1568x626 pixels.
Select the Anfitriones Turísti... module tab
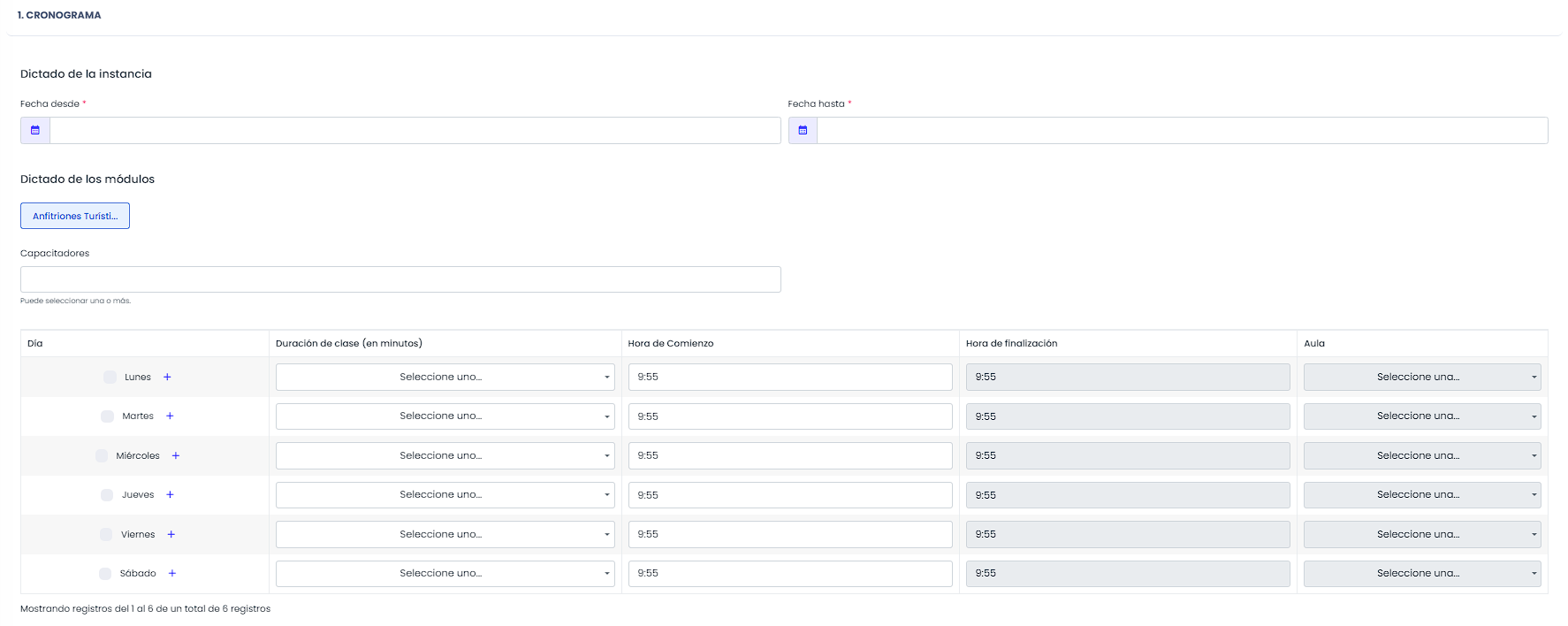pos(75,216)
